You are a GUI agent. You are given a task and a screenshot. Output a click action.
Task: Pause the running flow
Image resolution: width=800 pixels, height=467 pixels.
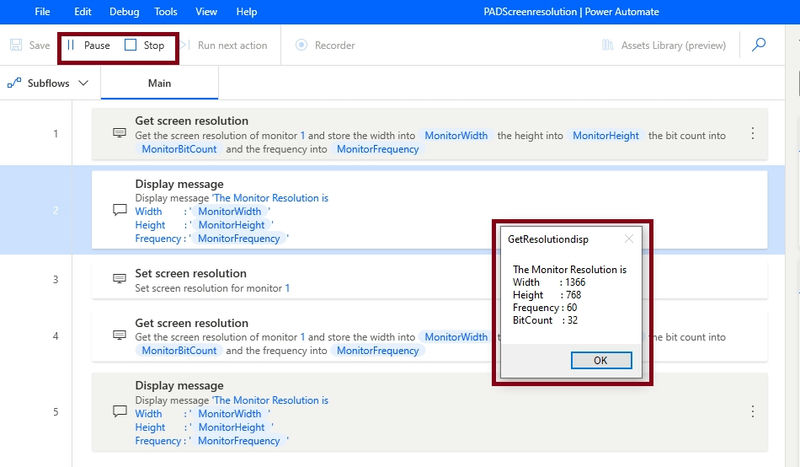pyautogui.click(x=88, y=45)
